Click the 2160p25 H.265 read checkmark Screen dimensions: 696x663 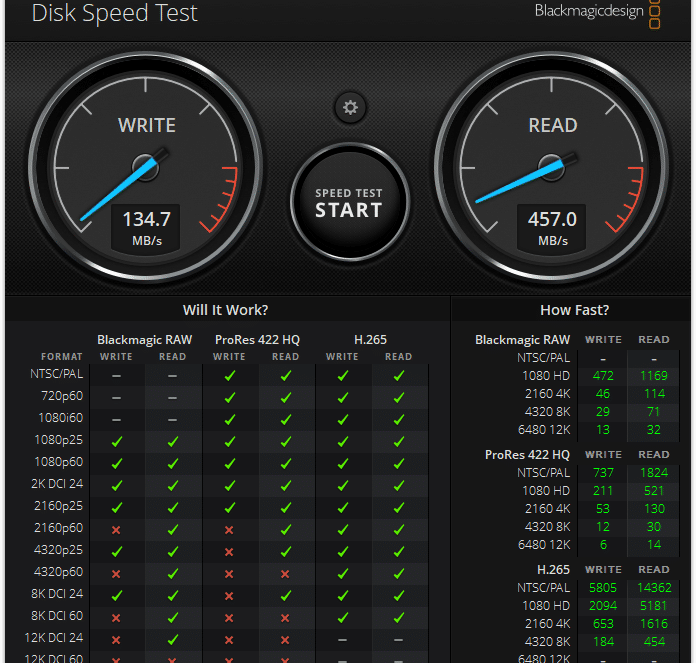399,507
